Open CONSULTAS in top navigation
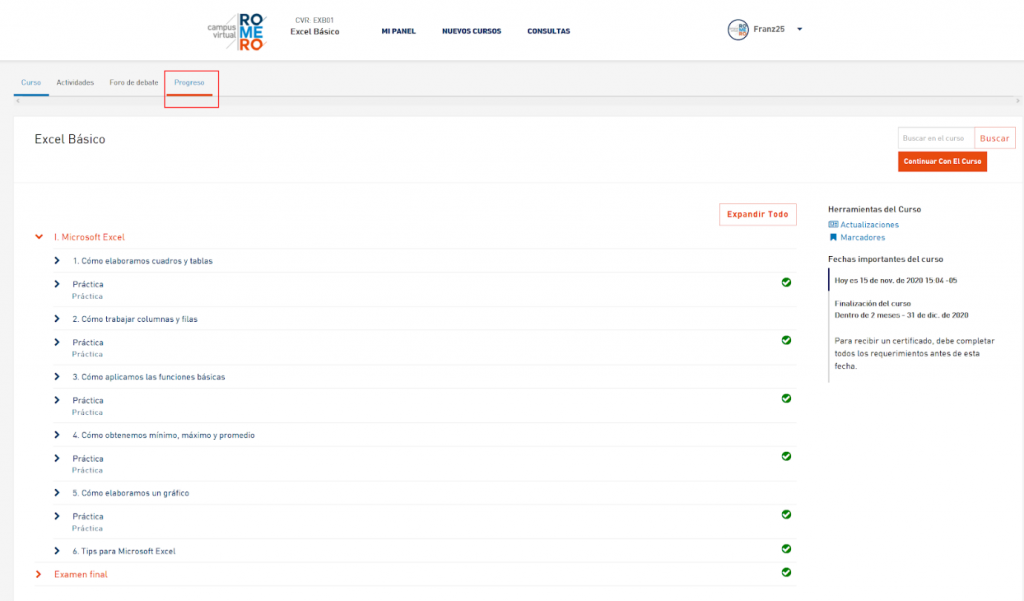Image resolution: width=1024 pixels, height=601 pixels. (x=549, y=31)
